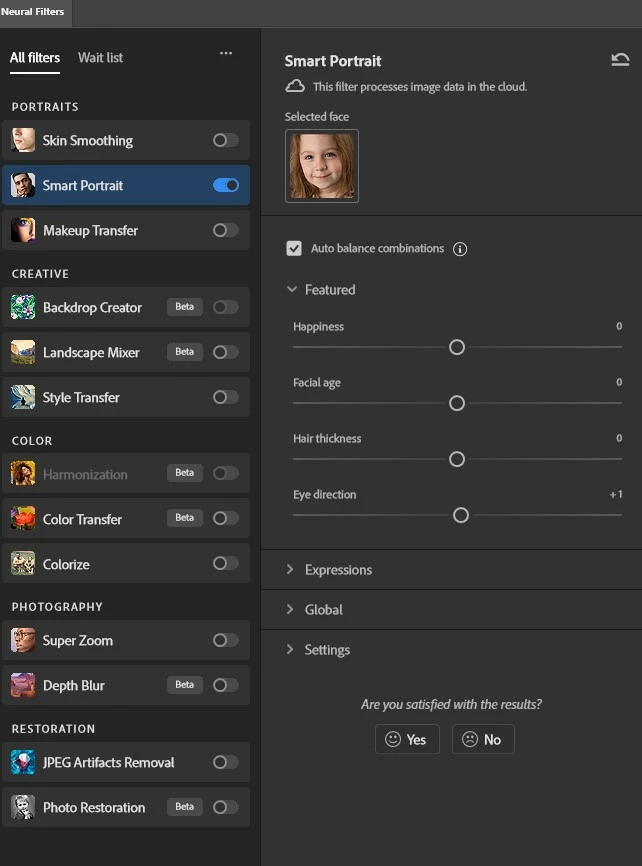
Task: Click the Happiness slider handle
Action: [x=457, y=347]
